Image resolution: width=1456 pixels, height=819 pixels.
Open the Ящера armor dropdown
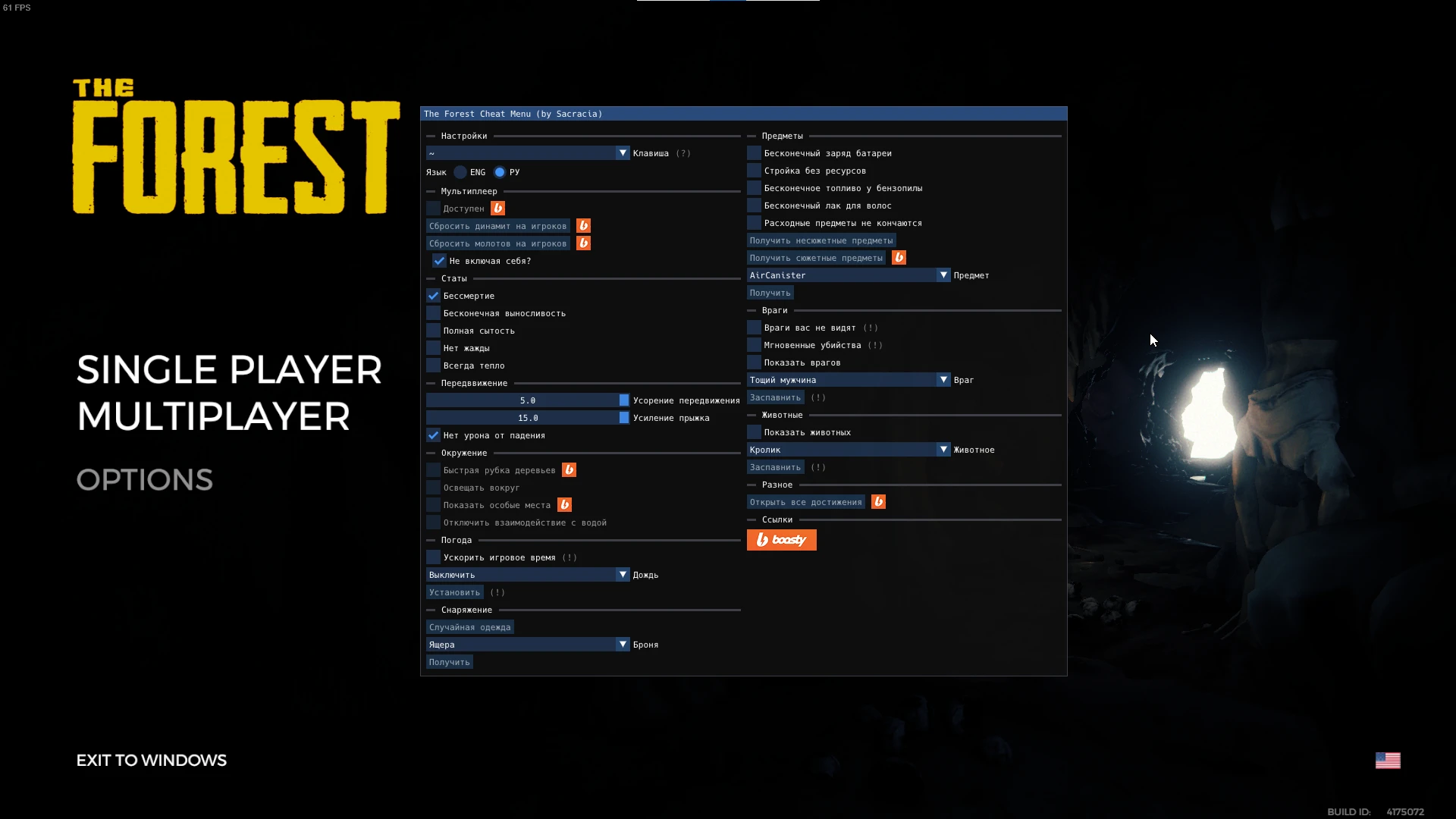[528, 645]
